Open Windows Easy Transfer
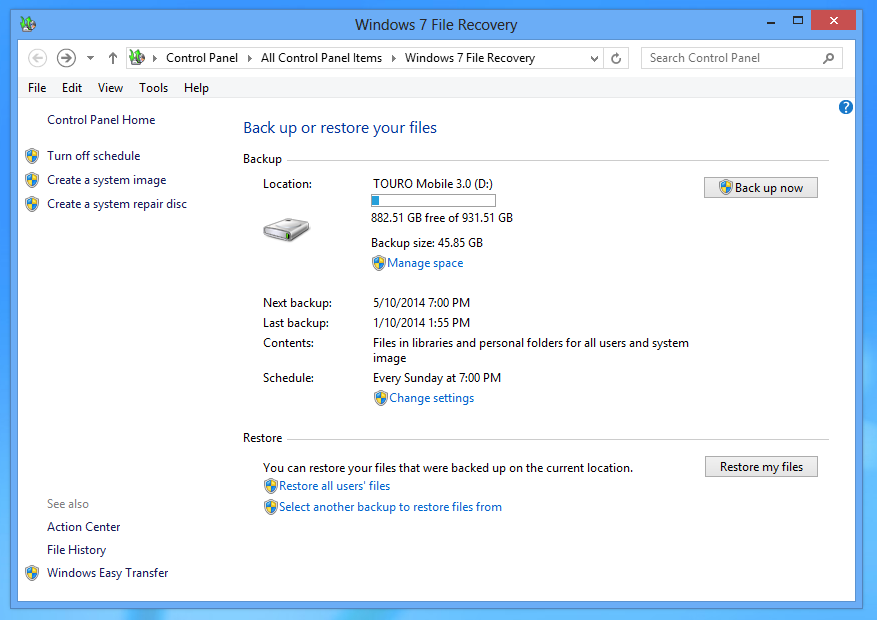The image size is (877, 620). [x=107, y=573]
